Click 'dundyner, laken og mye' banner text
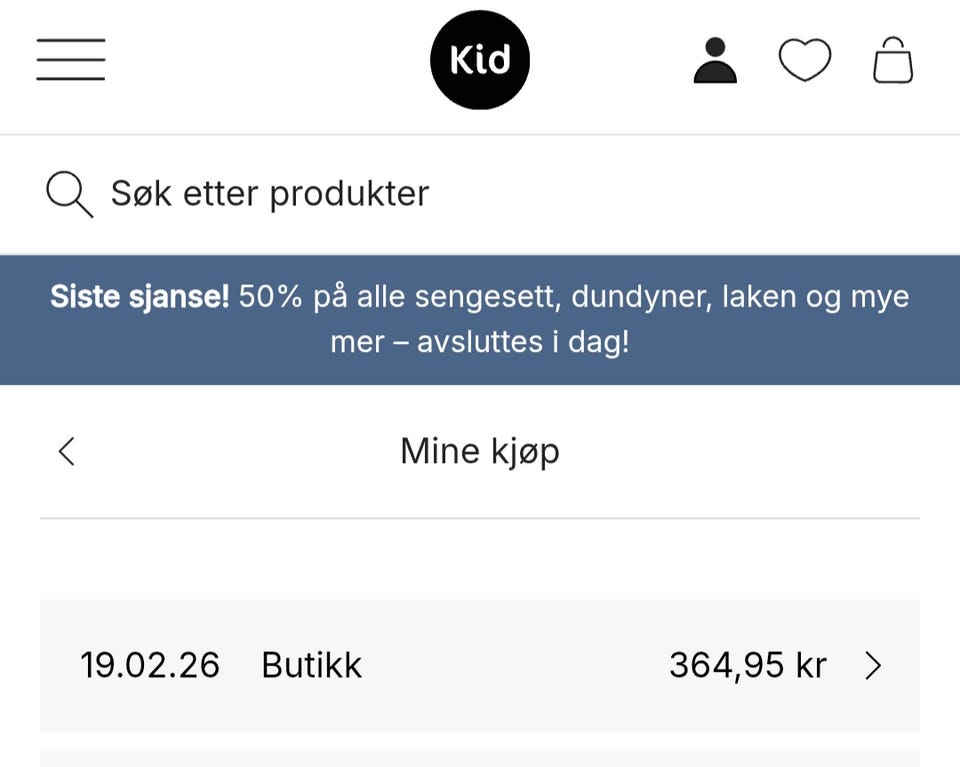The image size is (960, 767). point(740,297)
